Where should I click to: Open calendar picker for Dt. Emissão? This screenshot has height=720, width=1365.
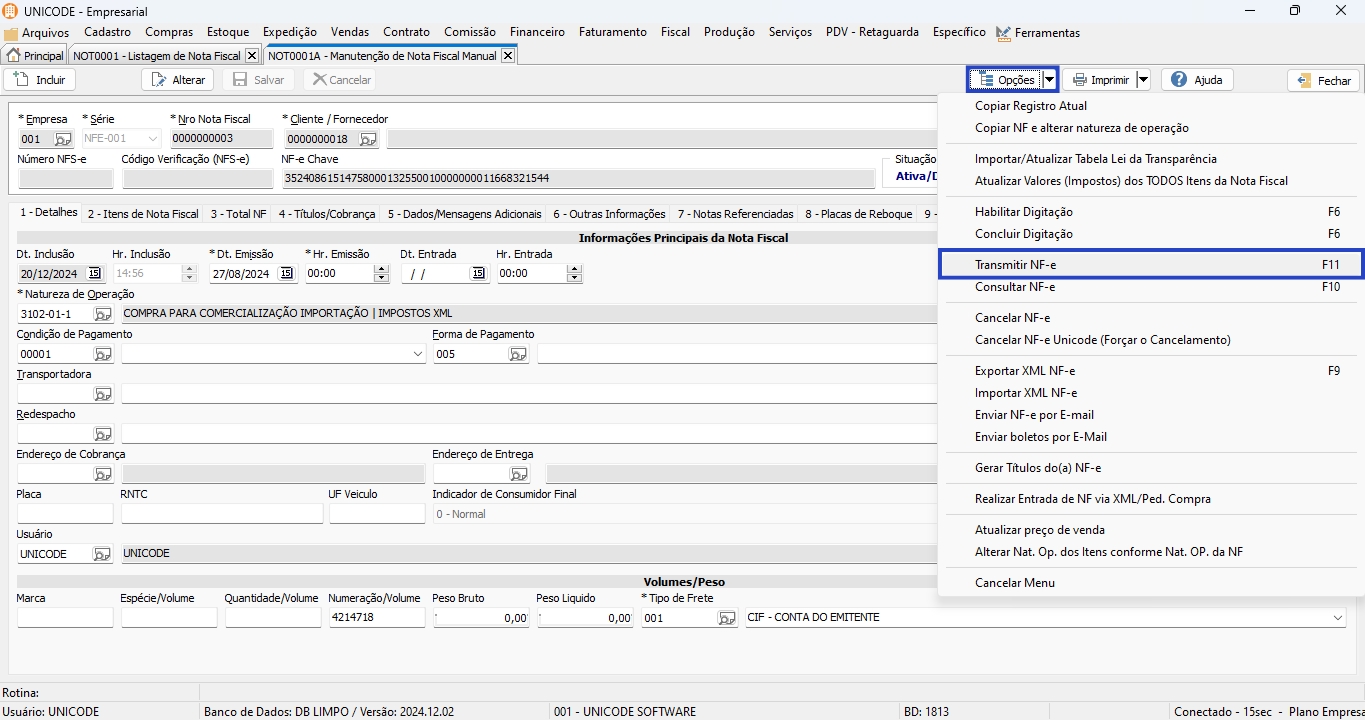tap(286, 273)
